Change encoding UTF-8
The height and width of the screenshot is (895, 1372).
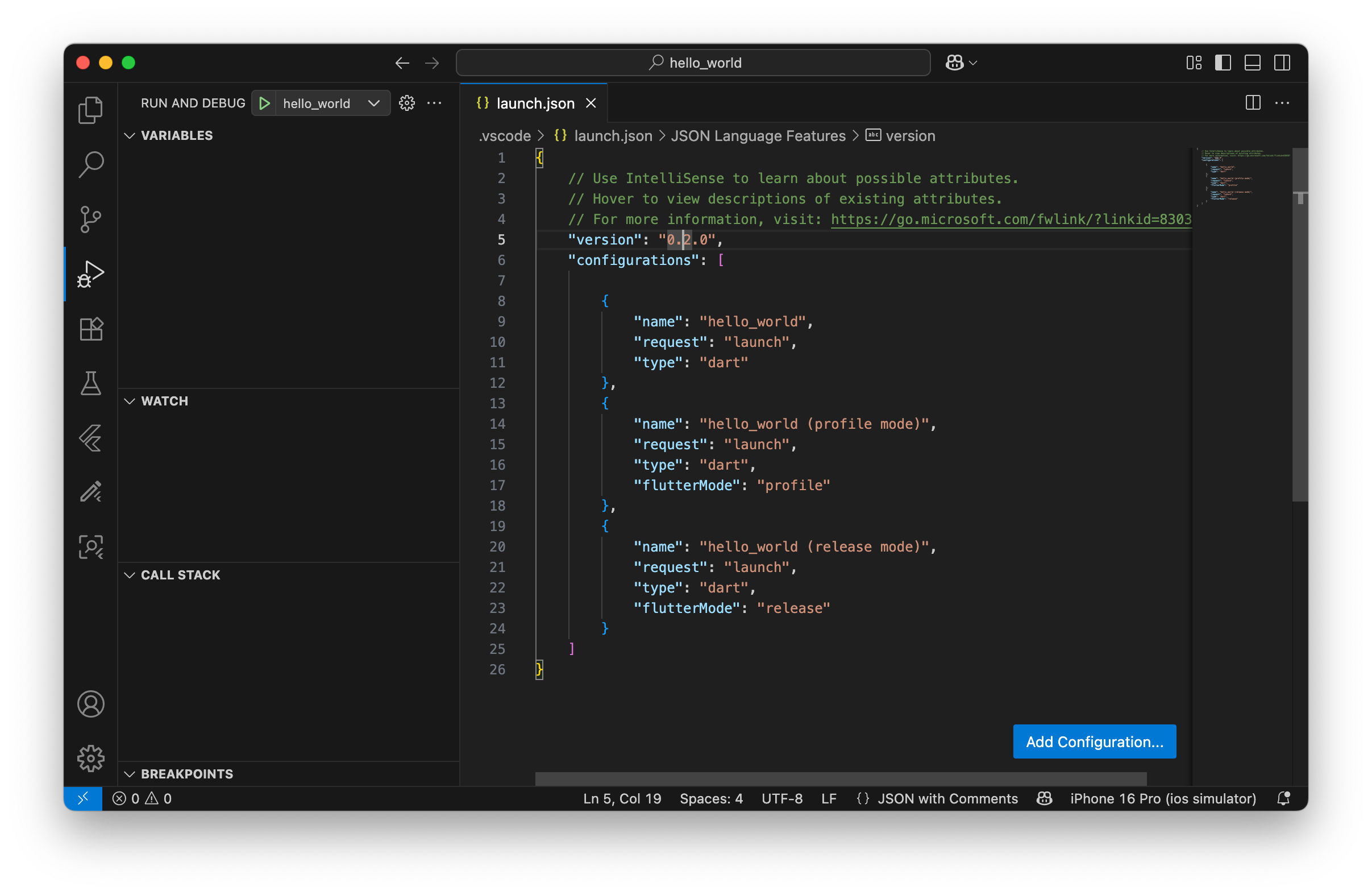tap(781, 799)
